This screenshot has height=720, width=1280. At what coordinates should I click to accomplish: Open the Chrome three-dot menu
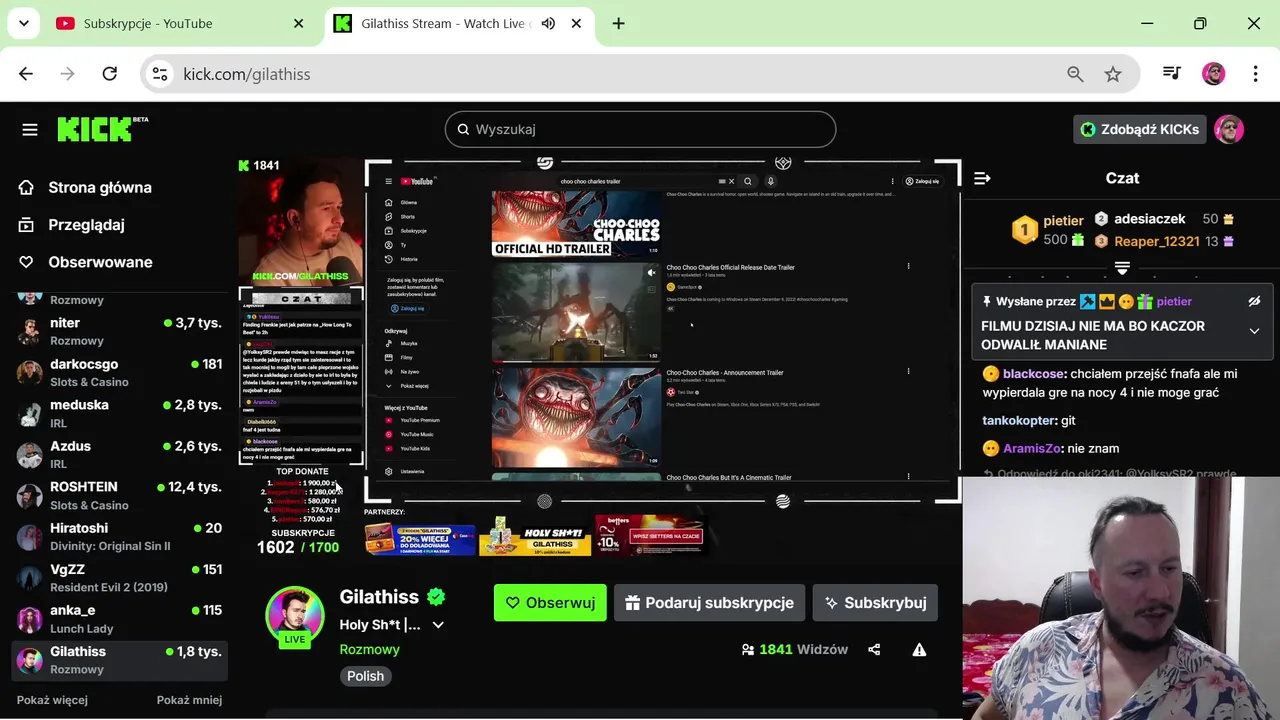(1255, 74)
